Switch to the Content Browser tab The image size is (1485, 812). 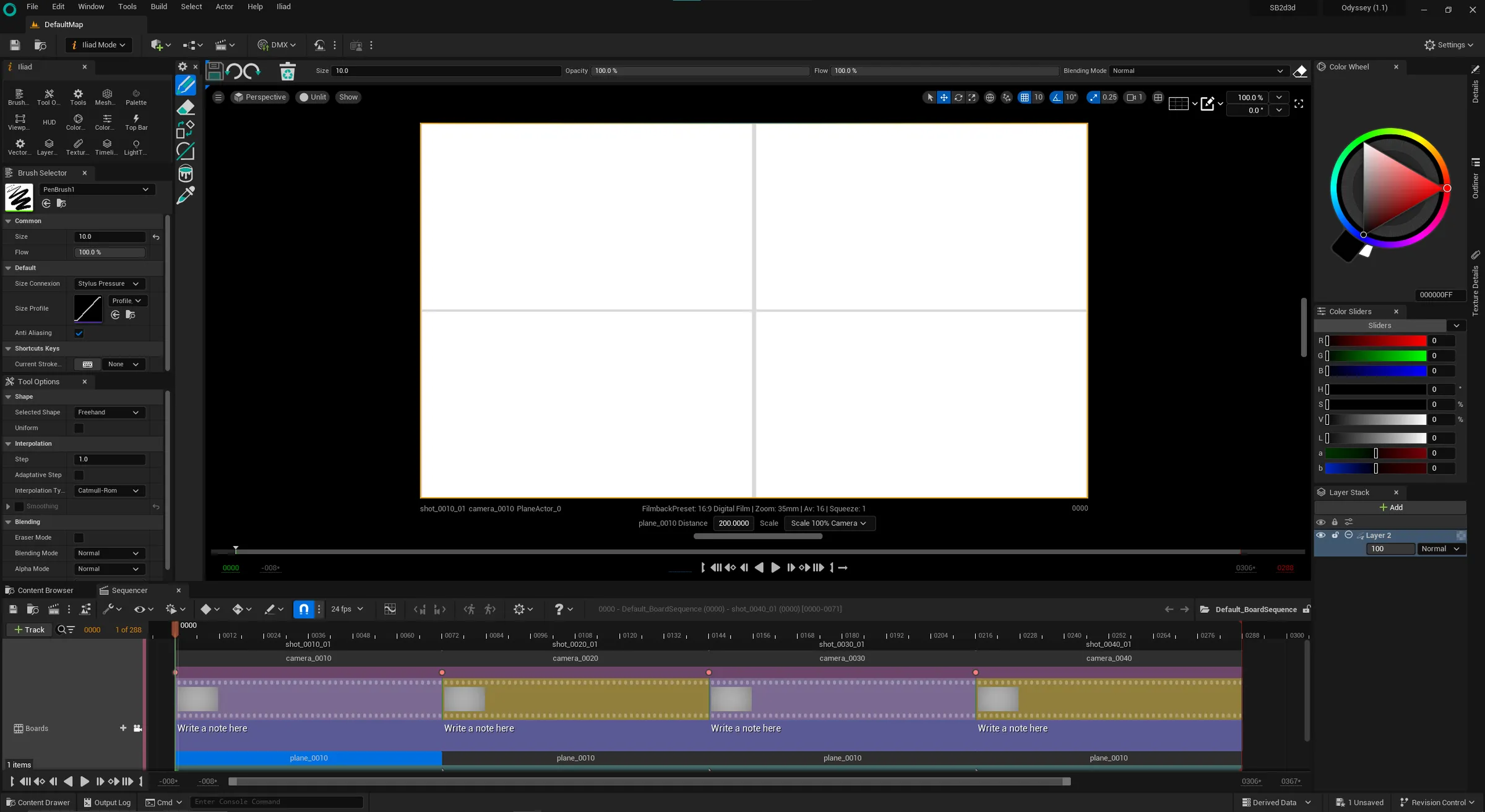point(45,591)
